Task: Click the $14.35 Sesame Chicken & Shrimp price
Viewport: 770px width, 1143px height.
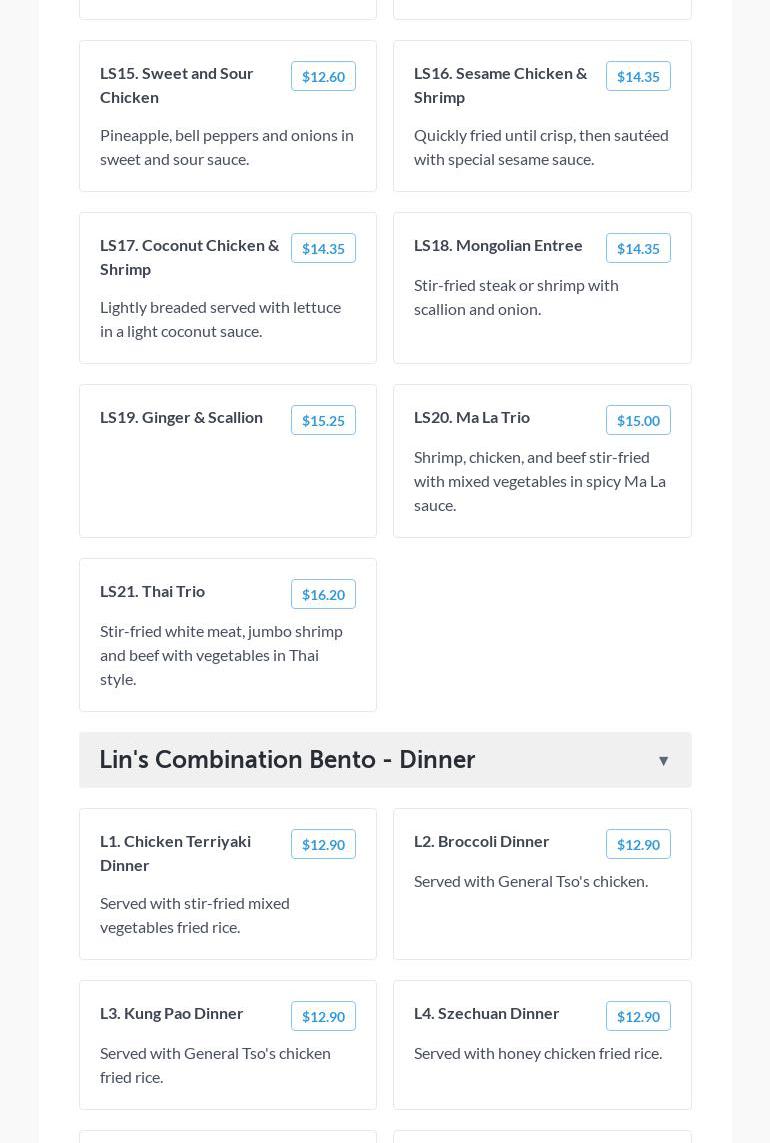Action: [638, 77]
